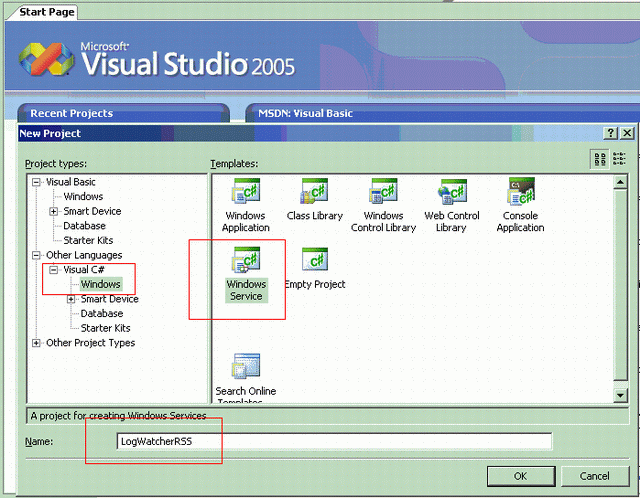Expand Smart Device under Visual Basic

pyautogui.click(x=55, y=211)
